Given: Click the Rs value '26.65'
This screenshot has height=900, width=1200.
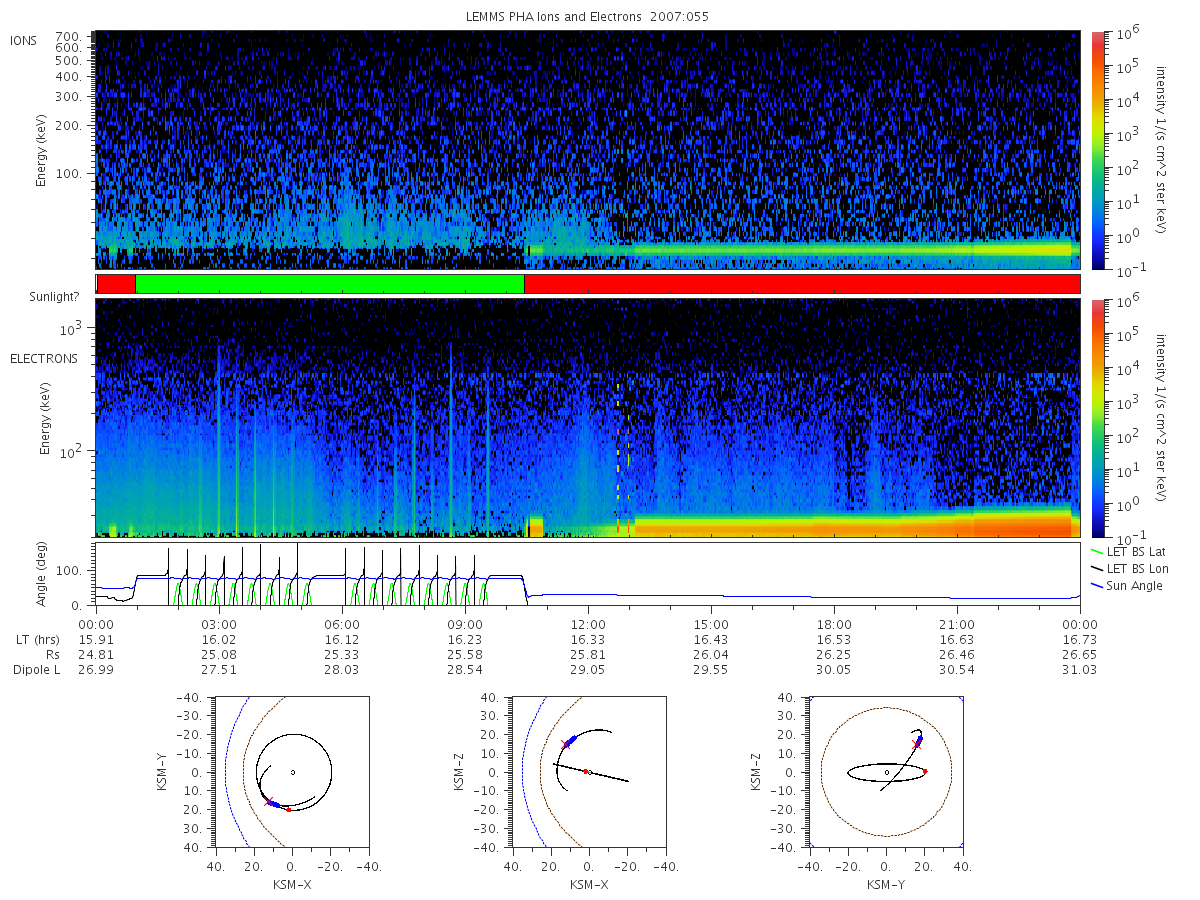Looking at the screenshot, I should click(1080, 654).
